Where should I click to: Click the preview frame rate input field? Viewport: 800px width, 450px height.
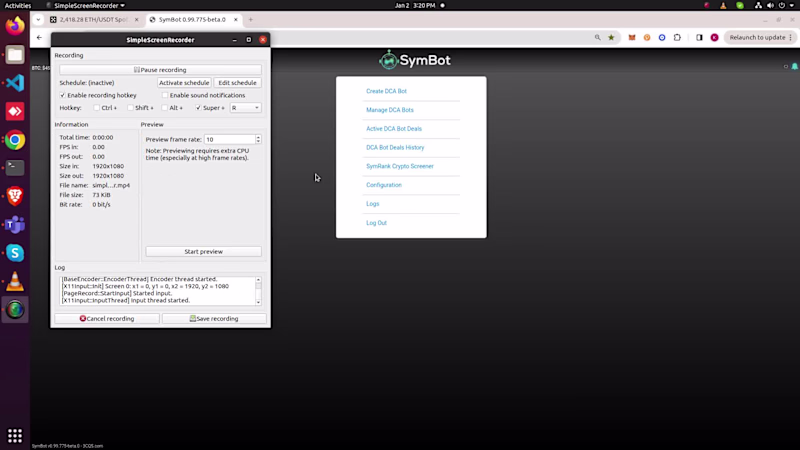tap(230, 139)
